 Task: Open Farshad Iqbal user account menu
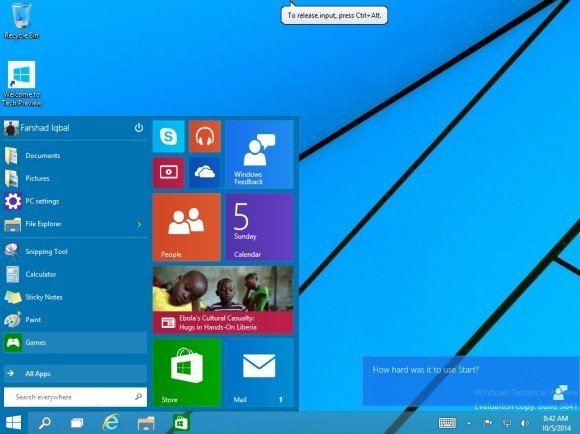coord(37,128)
